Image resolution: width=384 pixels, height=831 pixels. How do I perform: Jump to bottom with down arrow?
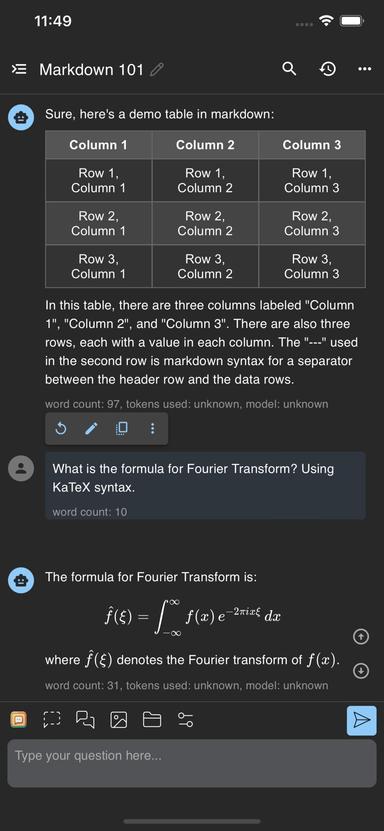click(x=360, y=671)
